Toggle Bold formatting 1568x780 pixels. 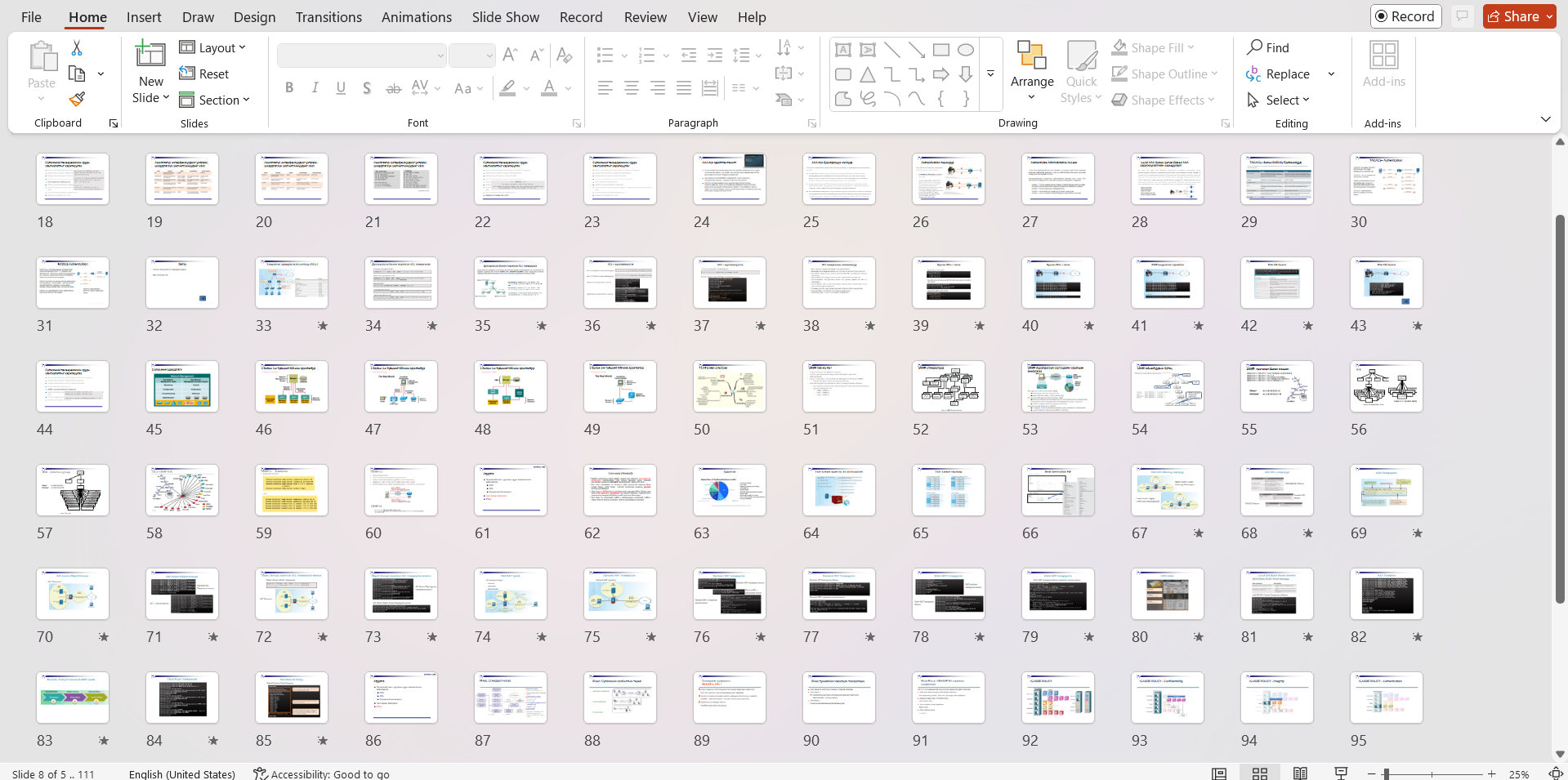289,88
